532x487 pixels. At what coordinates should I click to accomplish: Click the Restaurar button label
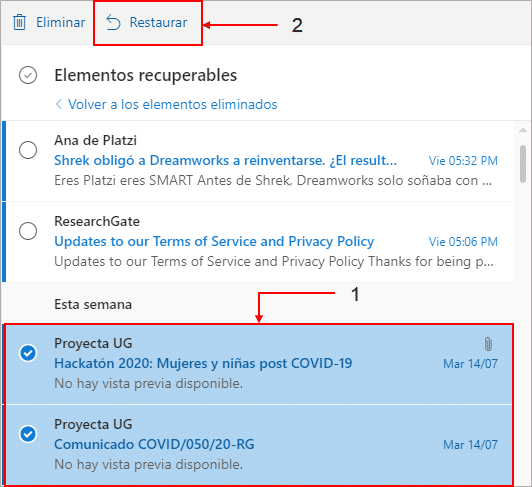point(158,22)
